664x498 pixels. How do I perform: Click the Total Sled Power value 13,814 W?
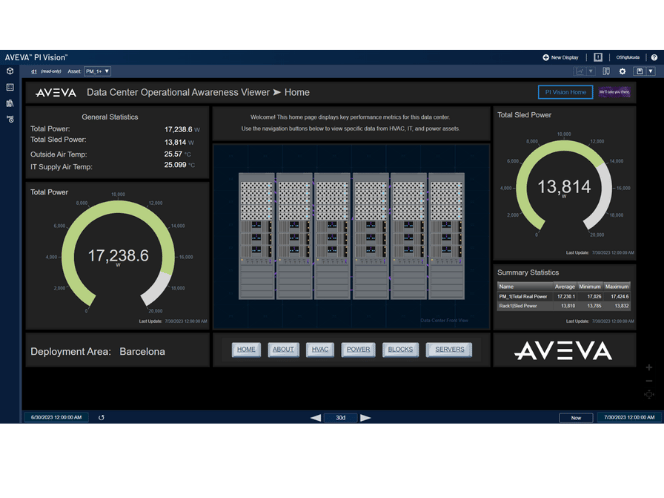click(179, 142)
